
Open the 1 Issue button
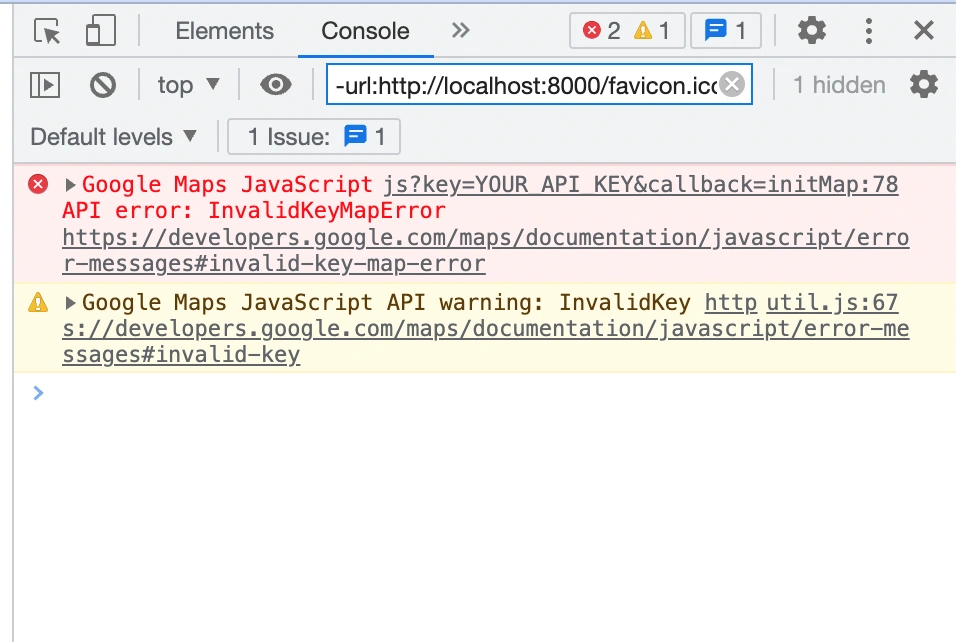coord(314,137)
